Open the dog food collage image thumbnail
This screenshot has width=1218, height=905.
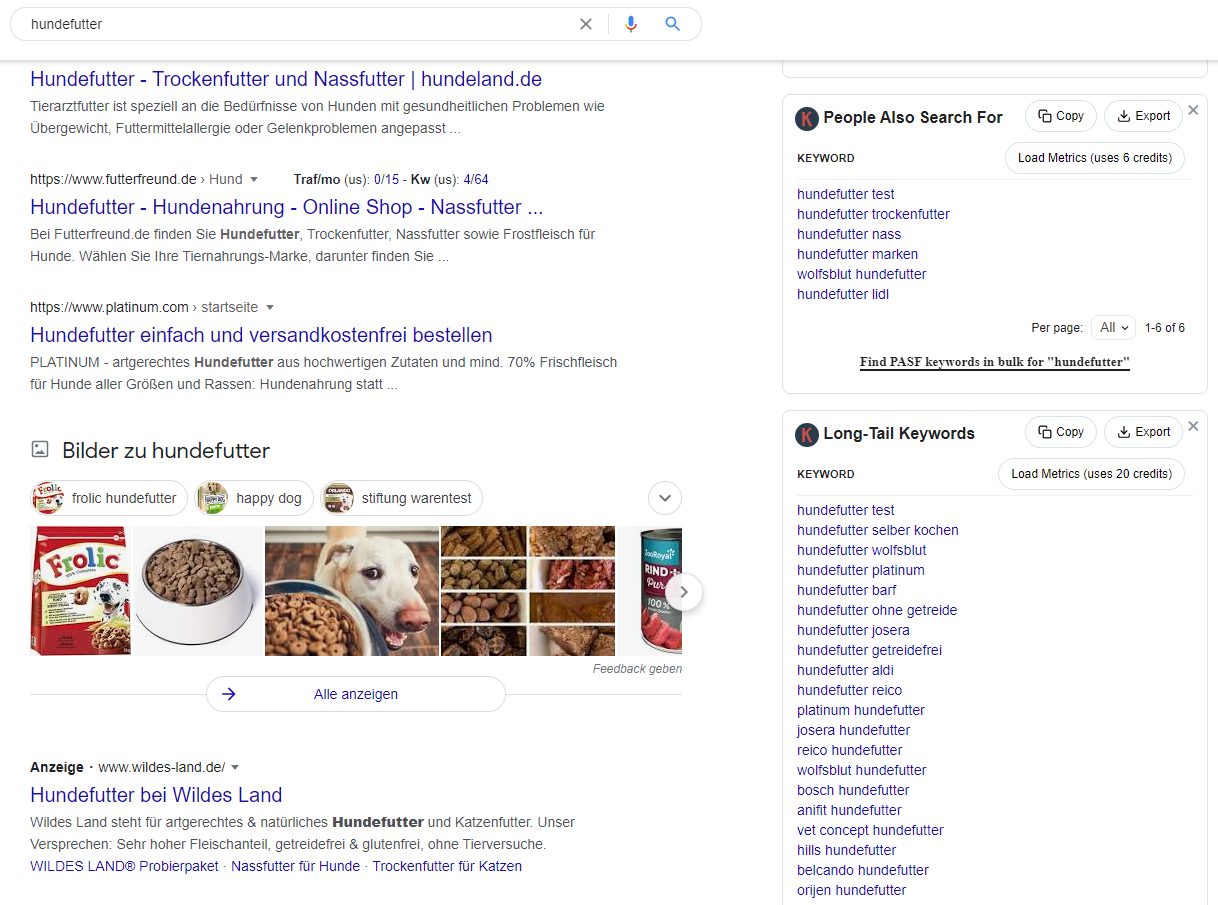point(529,591)
